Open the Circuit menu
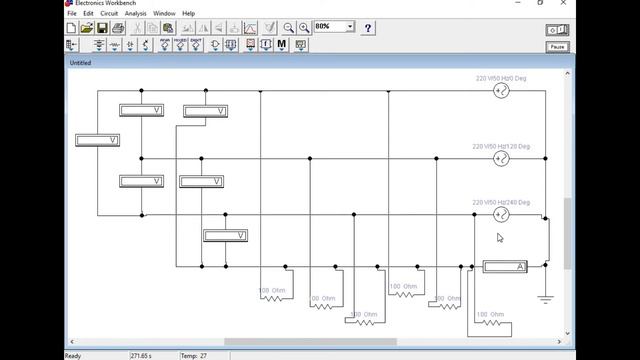Viewport: 640px width, 360px height. click(109, 13)
